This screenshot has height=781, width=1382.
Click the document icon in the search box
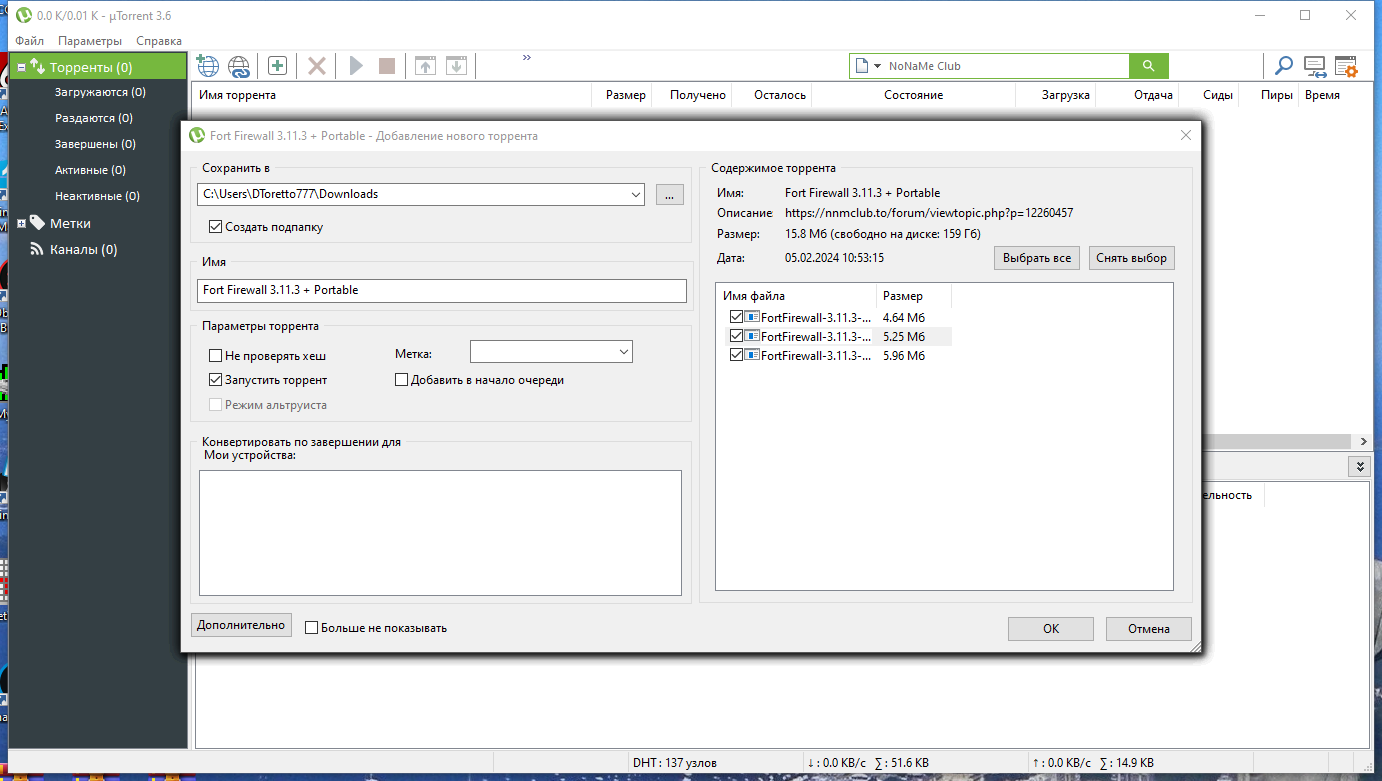[860, 66]
